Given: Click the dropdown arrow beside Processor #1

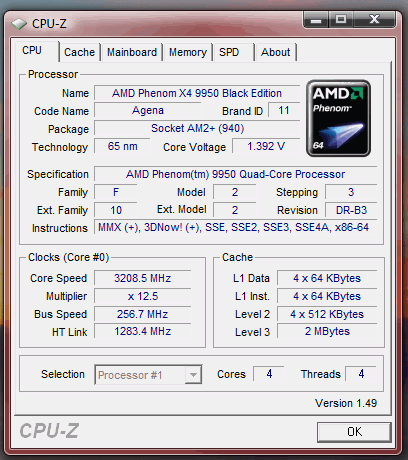Looking at the screenshot, I should point(193,375).
